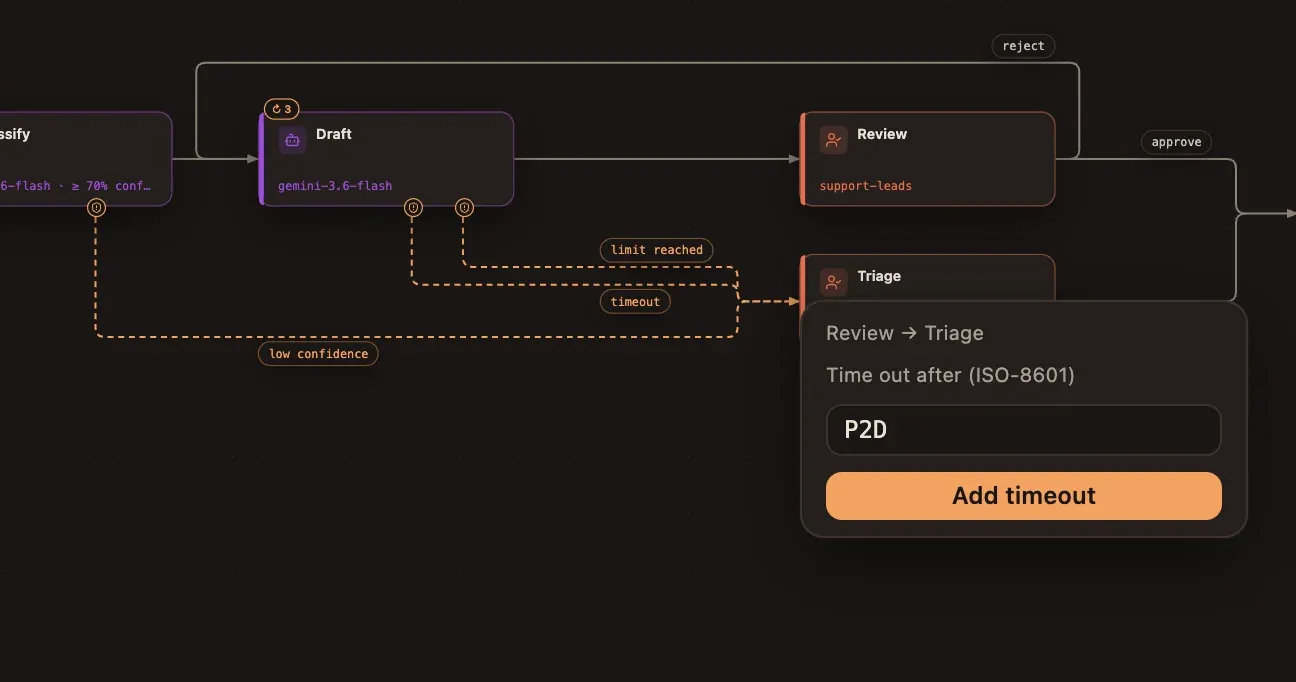This screenshot has height=682, width=1296.
Task: Click 'support-leads' text on Review node
Action: [866, 186]
